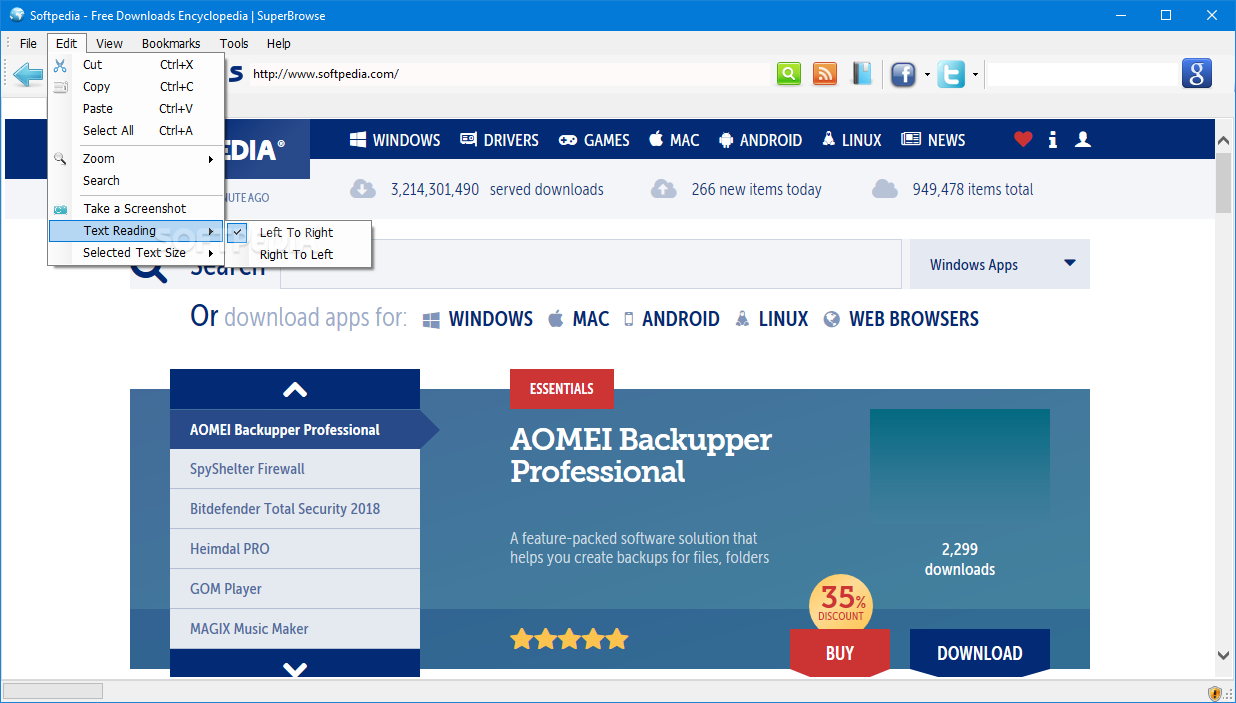
Task: Choose Paste from the Edit menu
Action: 136,109
